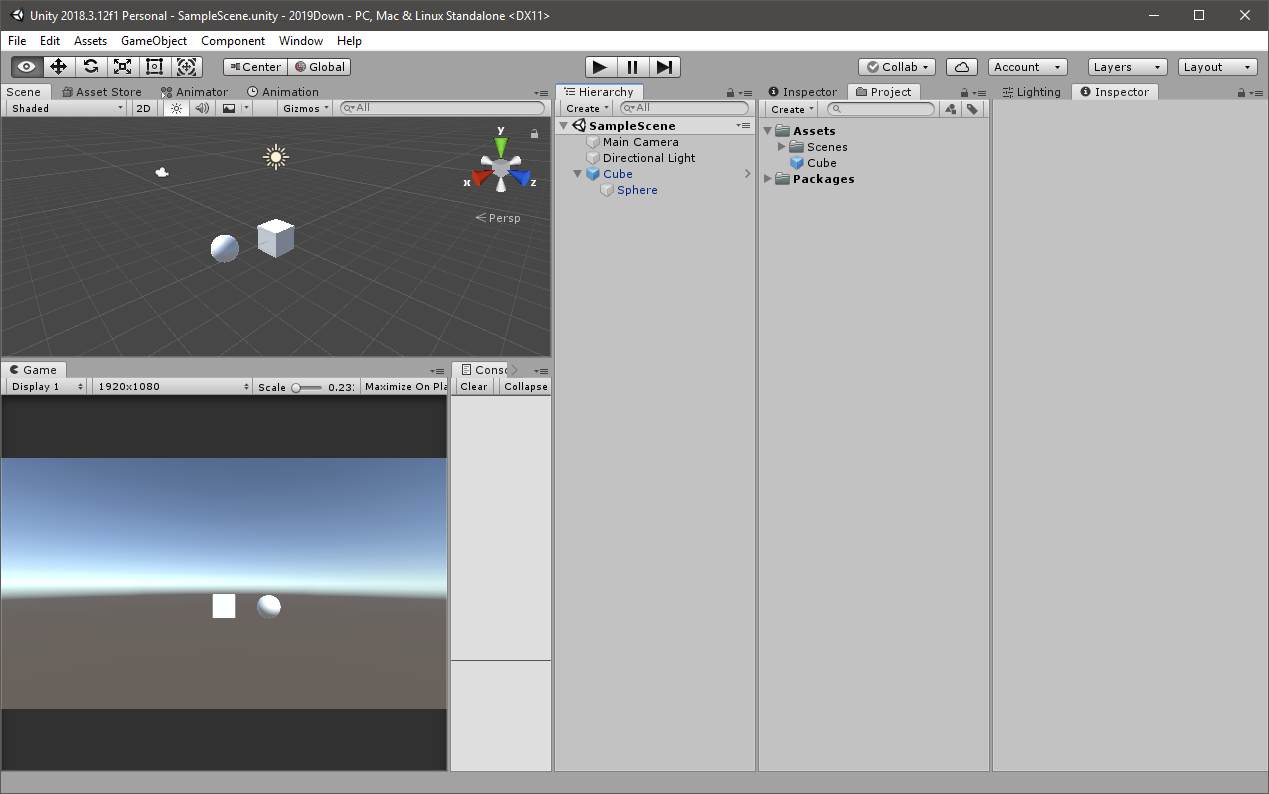The width and height of the screenshot is (1269, 794).
Task: Select the Scale tool
Action: tap(122, 66)
